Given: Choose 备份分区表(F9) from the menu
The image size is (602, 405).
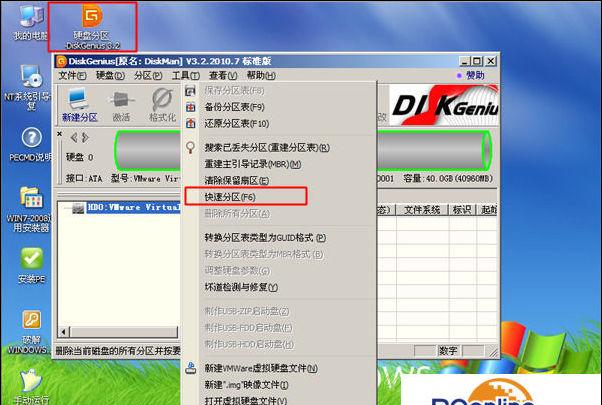Looking at the screenshot, I should tap(280, 107).
